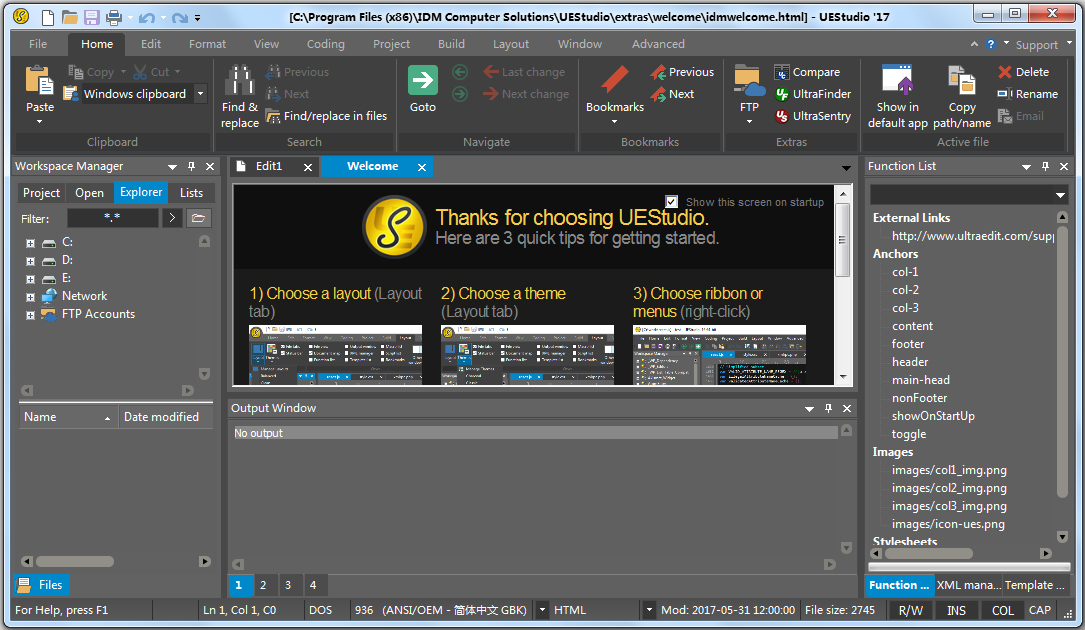1085x630 pixels.
Task: Select Output Window tab 2
Action: coord(263,585)
